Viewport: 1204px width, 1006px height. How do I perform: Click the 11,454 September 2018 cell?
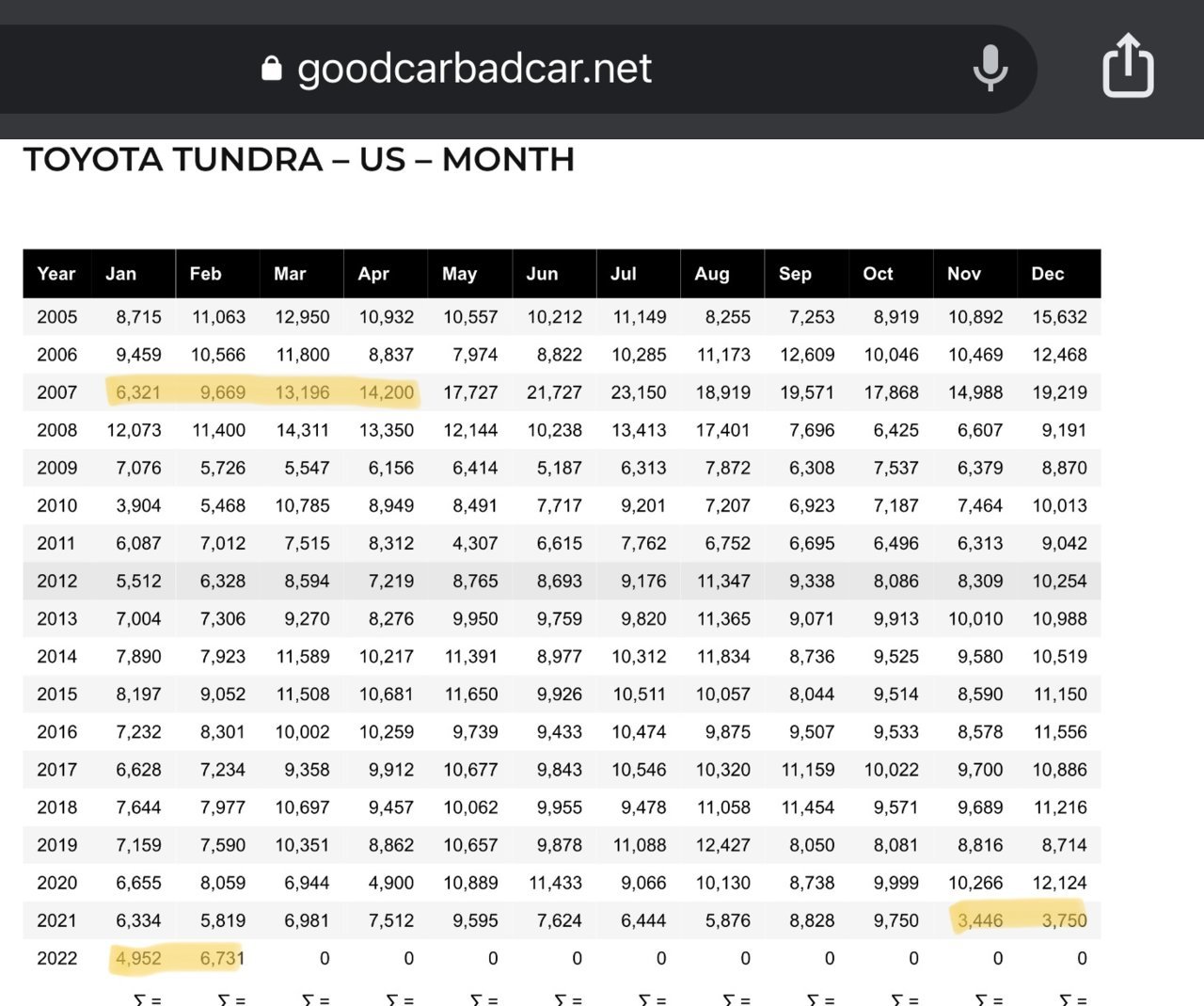(x=808, y=807)
